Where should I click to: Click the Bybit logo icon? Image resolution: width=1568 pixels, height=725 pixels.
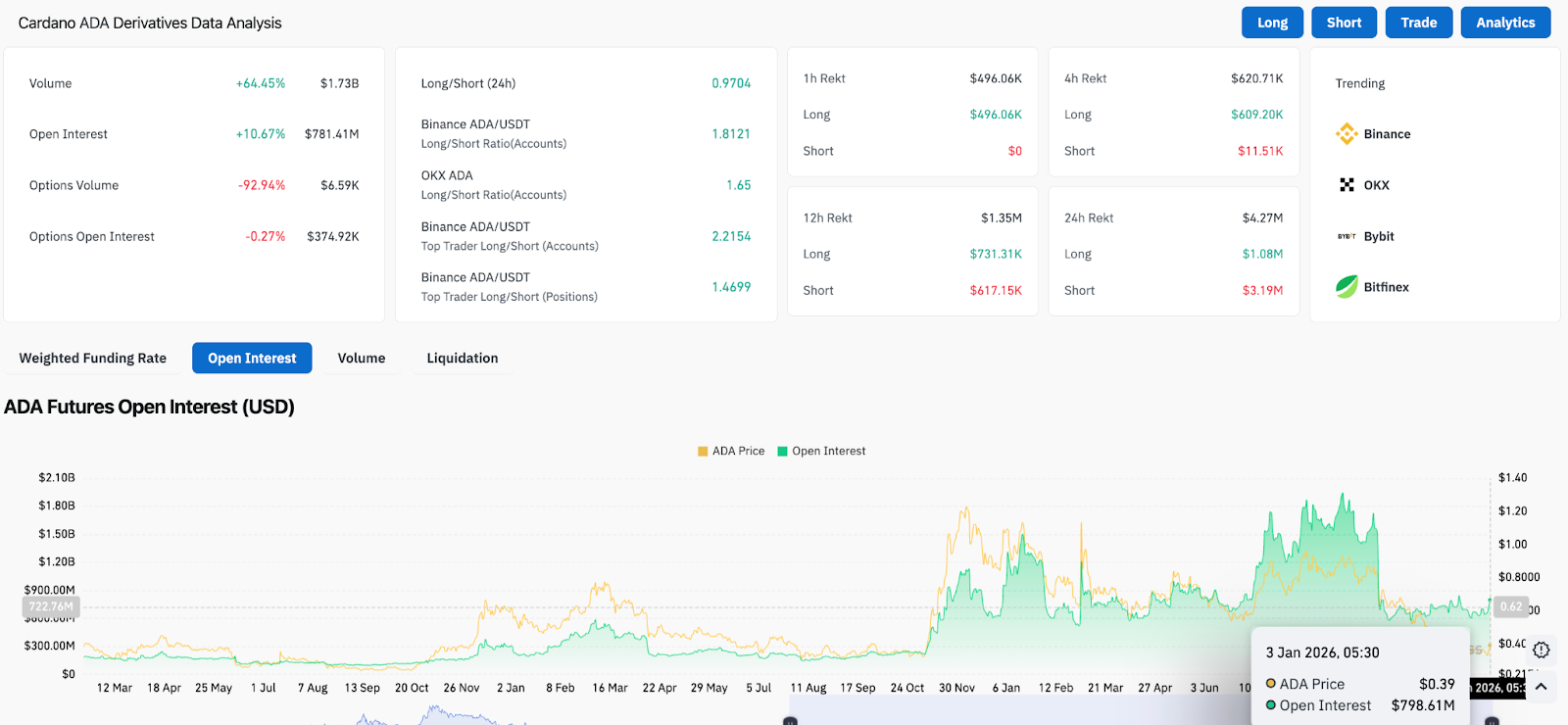coord(1347,236)
